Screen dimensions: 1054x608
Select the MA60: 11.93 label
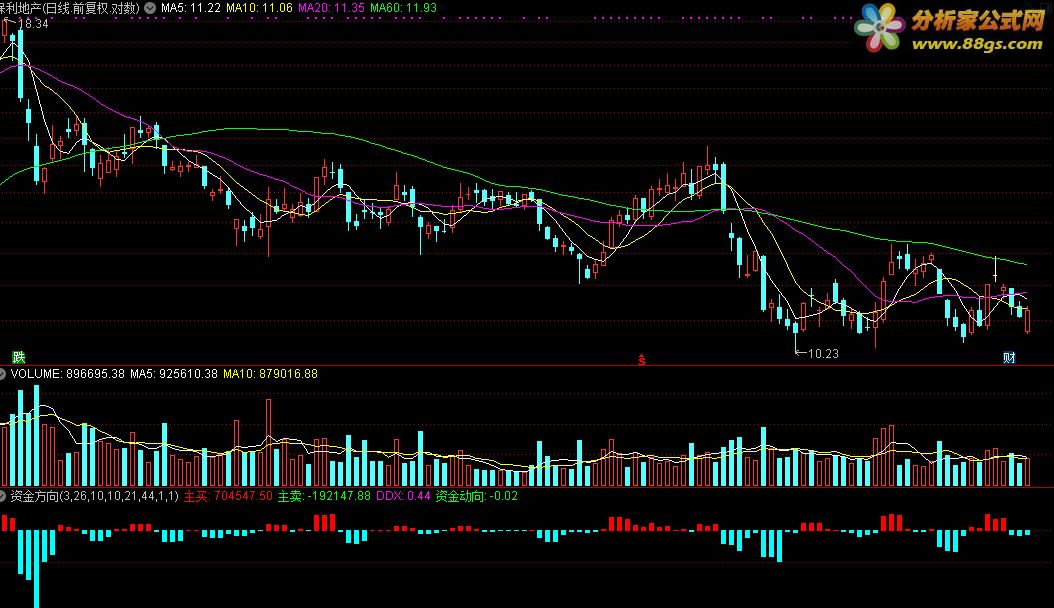403,8
